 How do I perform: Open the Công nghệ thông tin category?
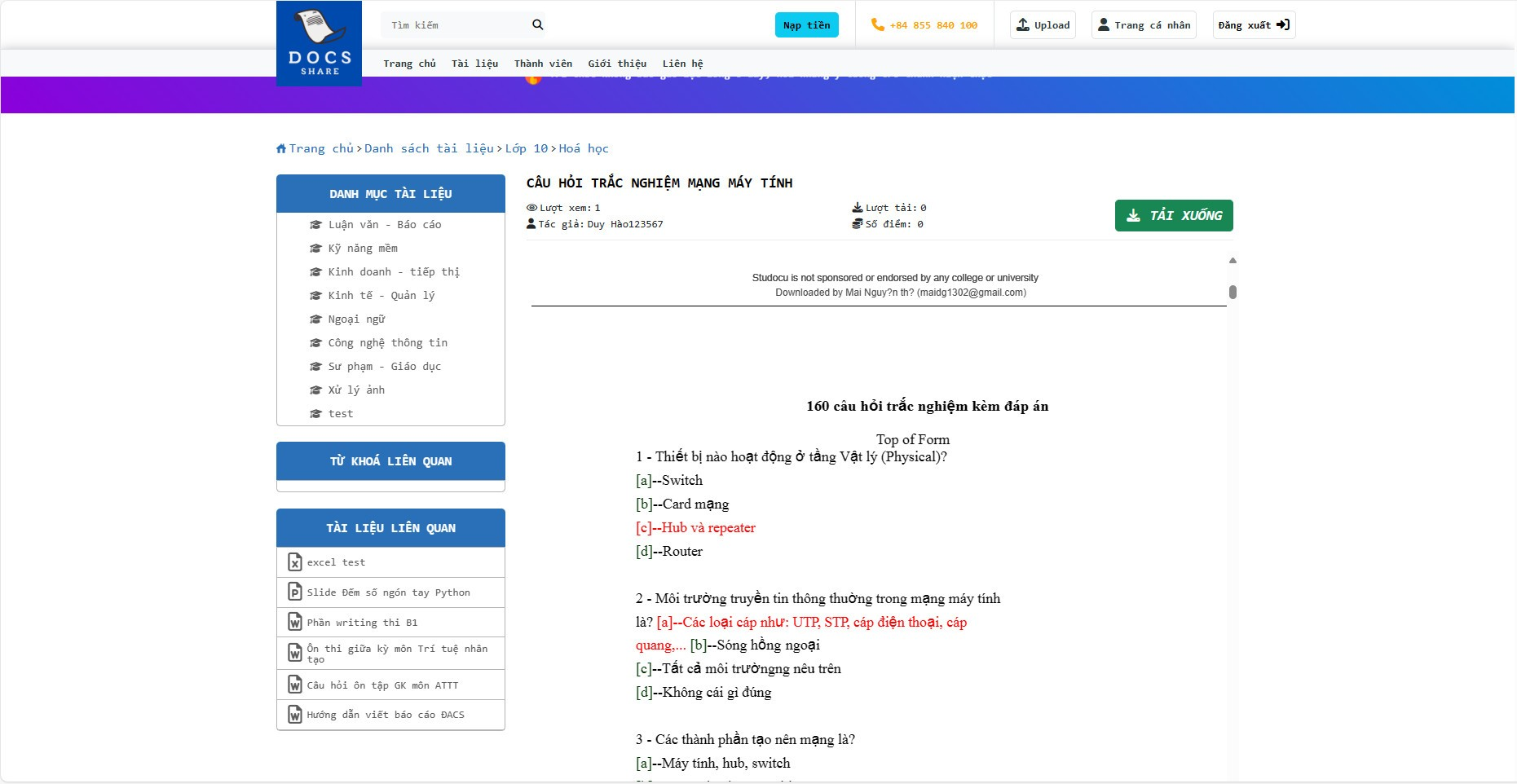pos(388,343)
